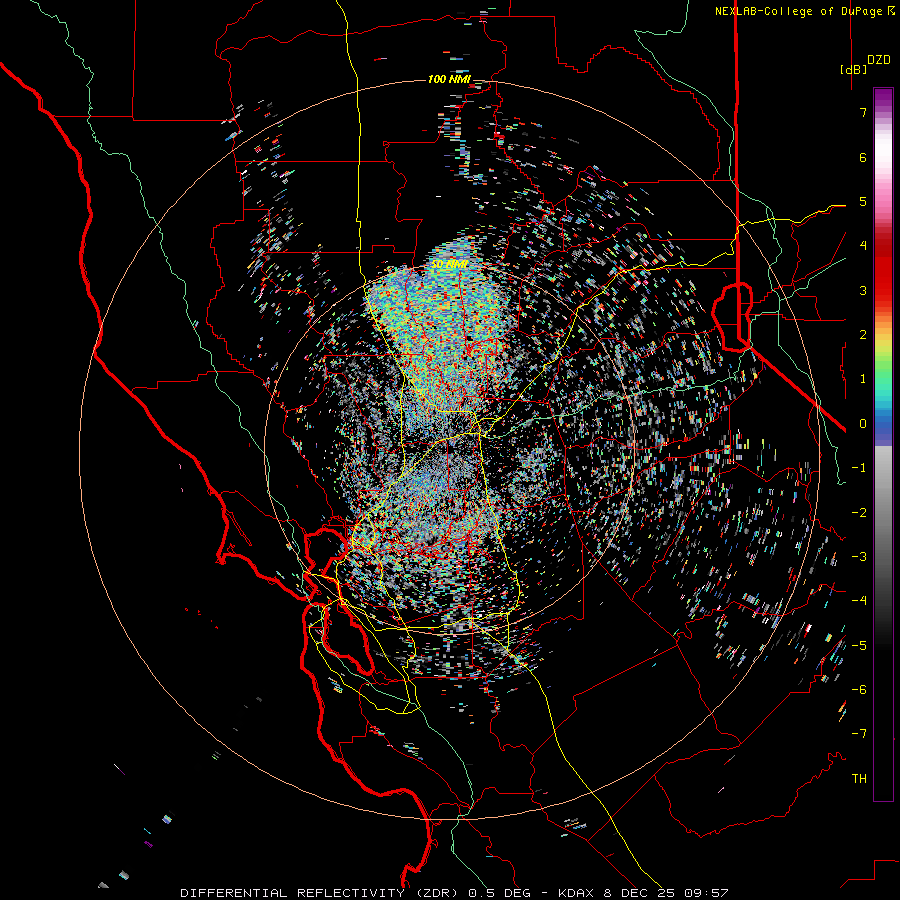The height and width of the screenshot is (900, 900).
Task: Click the TH threshold label on colorbar
Action: [x=859, y=779]
